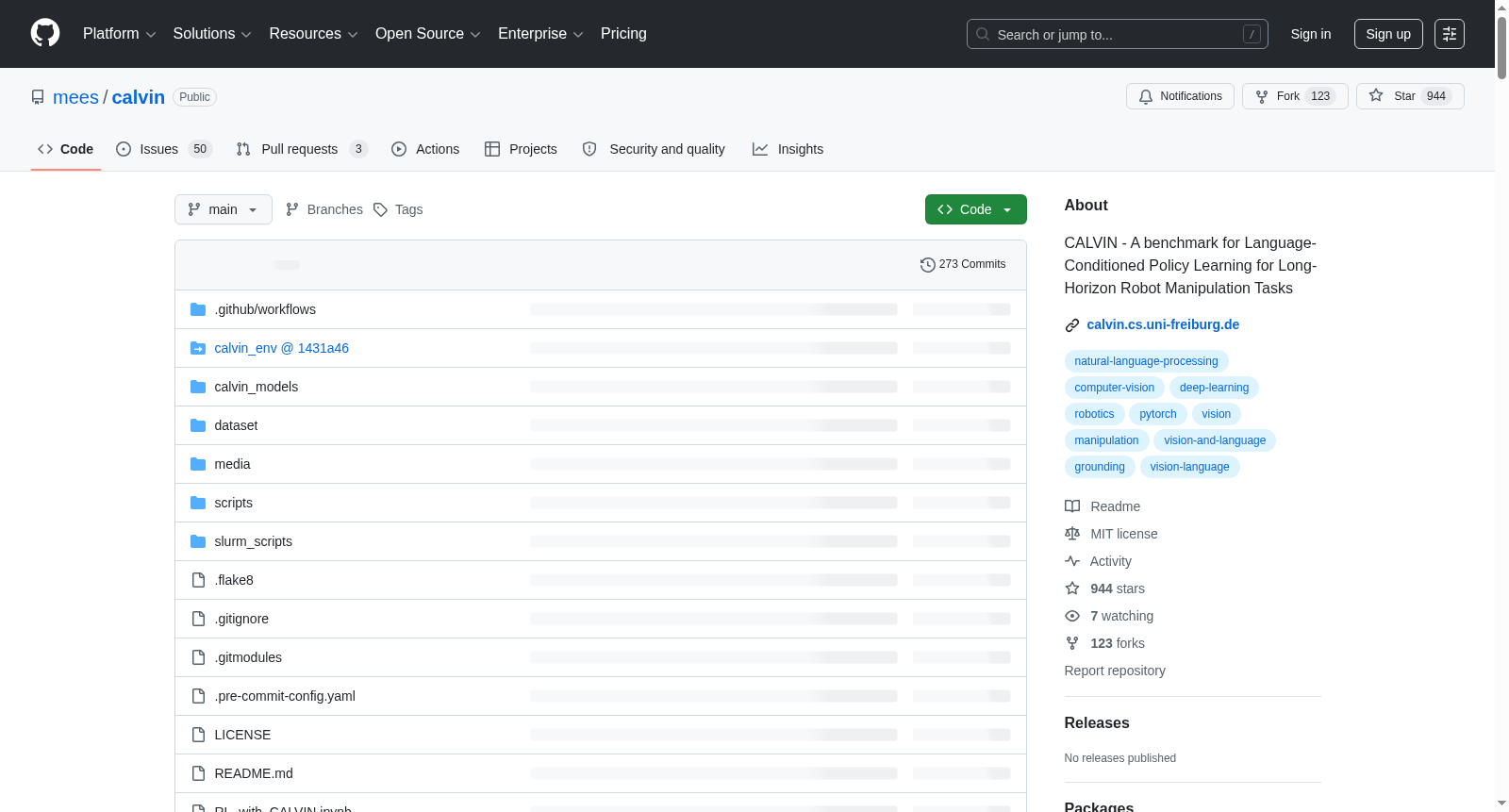The width and height of the screenshot is (1509, 812).
Task: Click the Readme book icon
Action: pyautogui.click(x=1072, y=506)
